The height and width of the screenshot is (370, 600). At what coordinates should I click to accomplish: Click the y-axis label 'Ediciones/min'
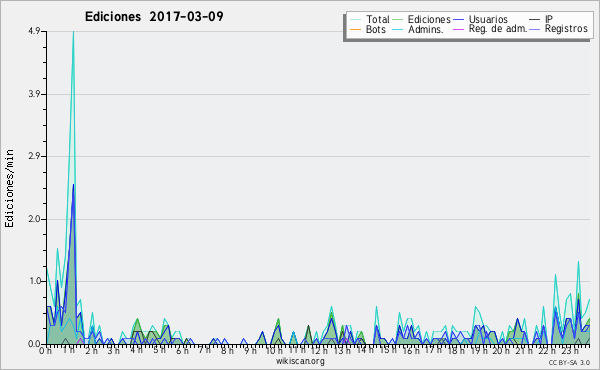point(9,188)
